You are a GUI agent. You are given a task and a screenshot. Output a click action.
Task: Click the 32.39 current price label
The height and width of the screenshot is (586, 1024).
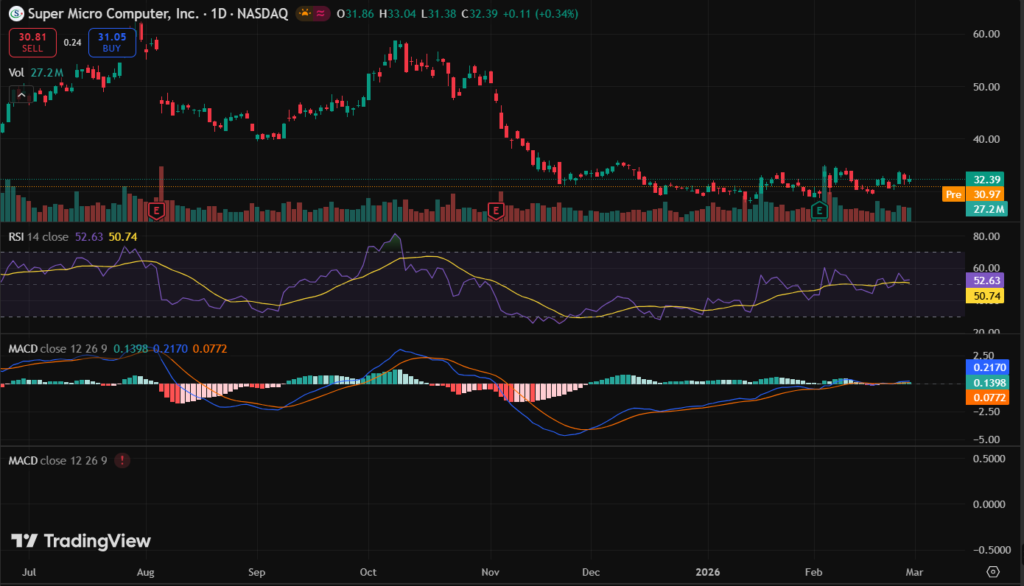987,178
